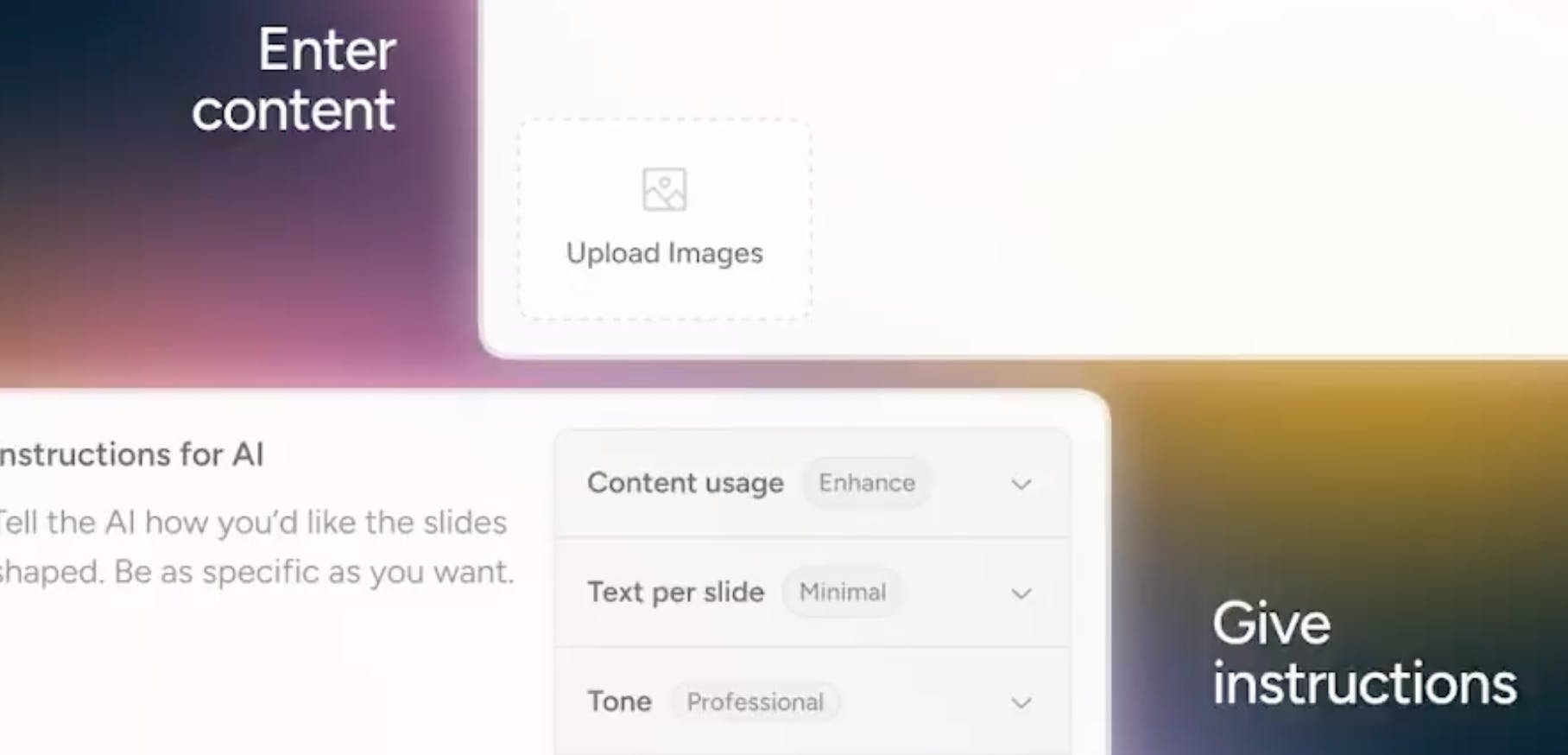Click the Text per slide label
The image size is (1568, 755).
[x=676, y=593]
